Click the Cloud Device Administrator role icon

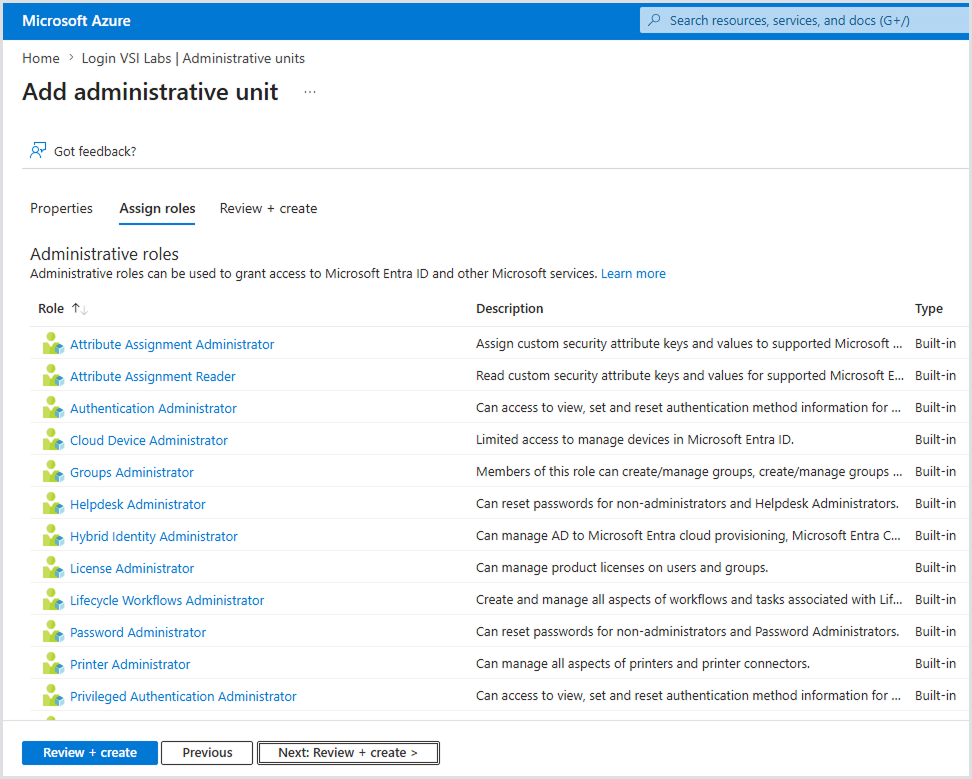pyautogui.click(x=53, y=440)
